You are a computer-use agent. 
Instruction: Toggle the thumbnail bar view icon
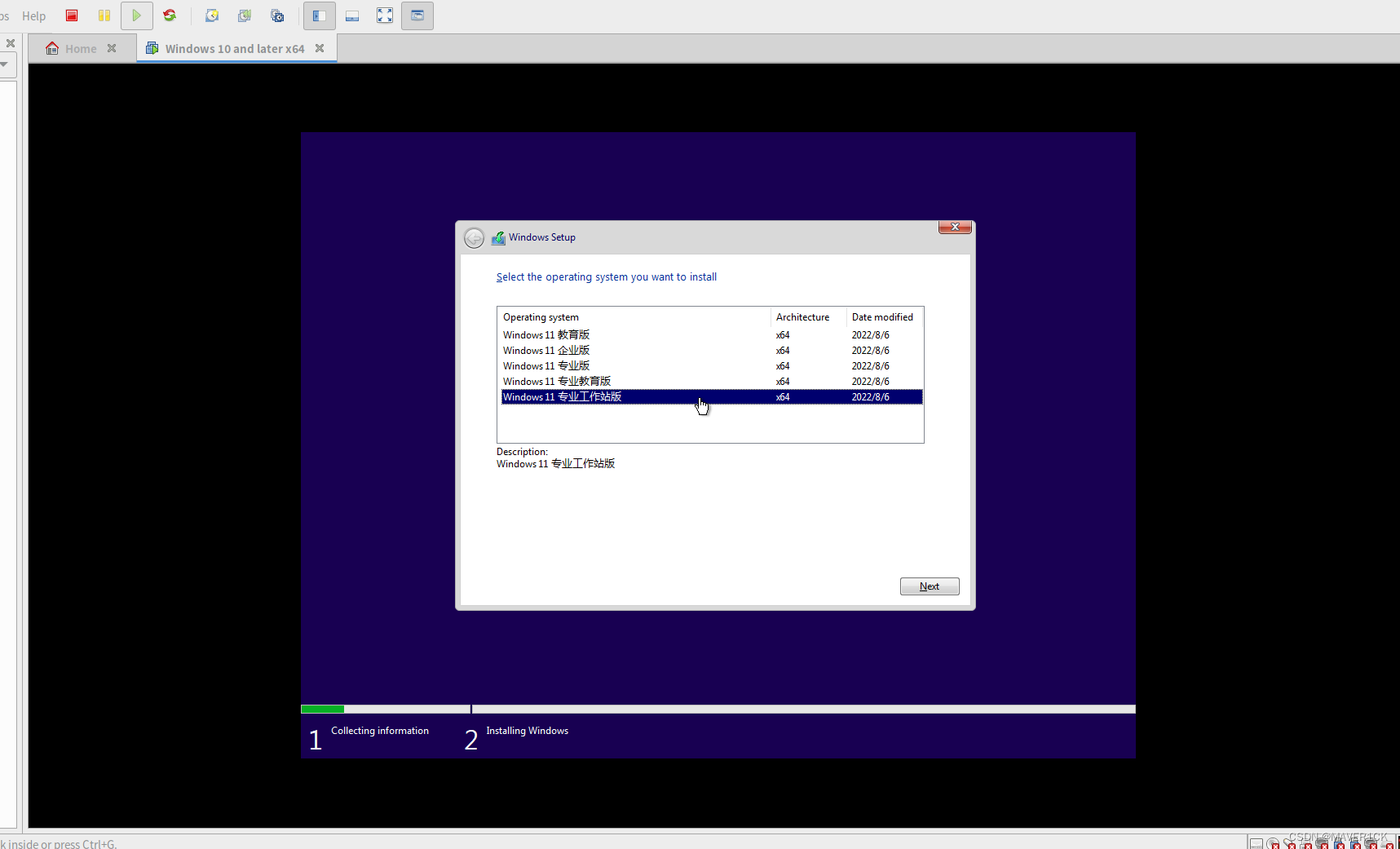tap(352, 15)
